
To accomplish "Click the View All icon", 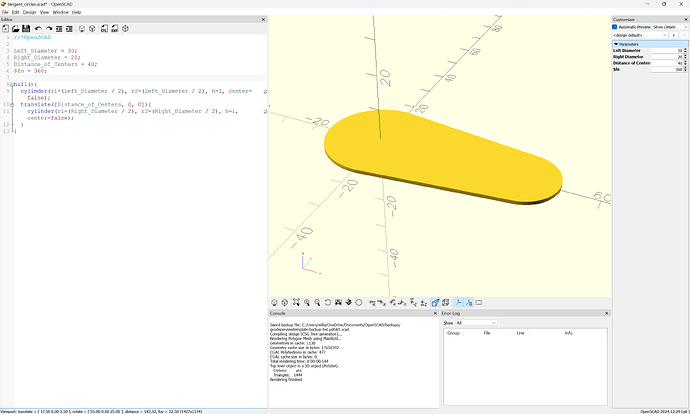I will 296,302.
